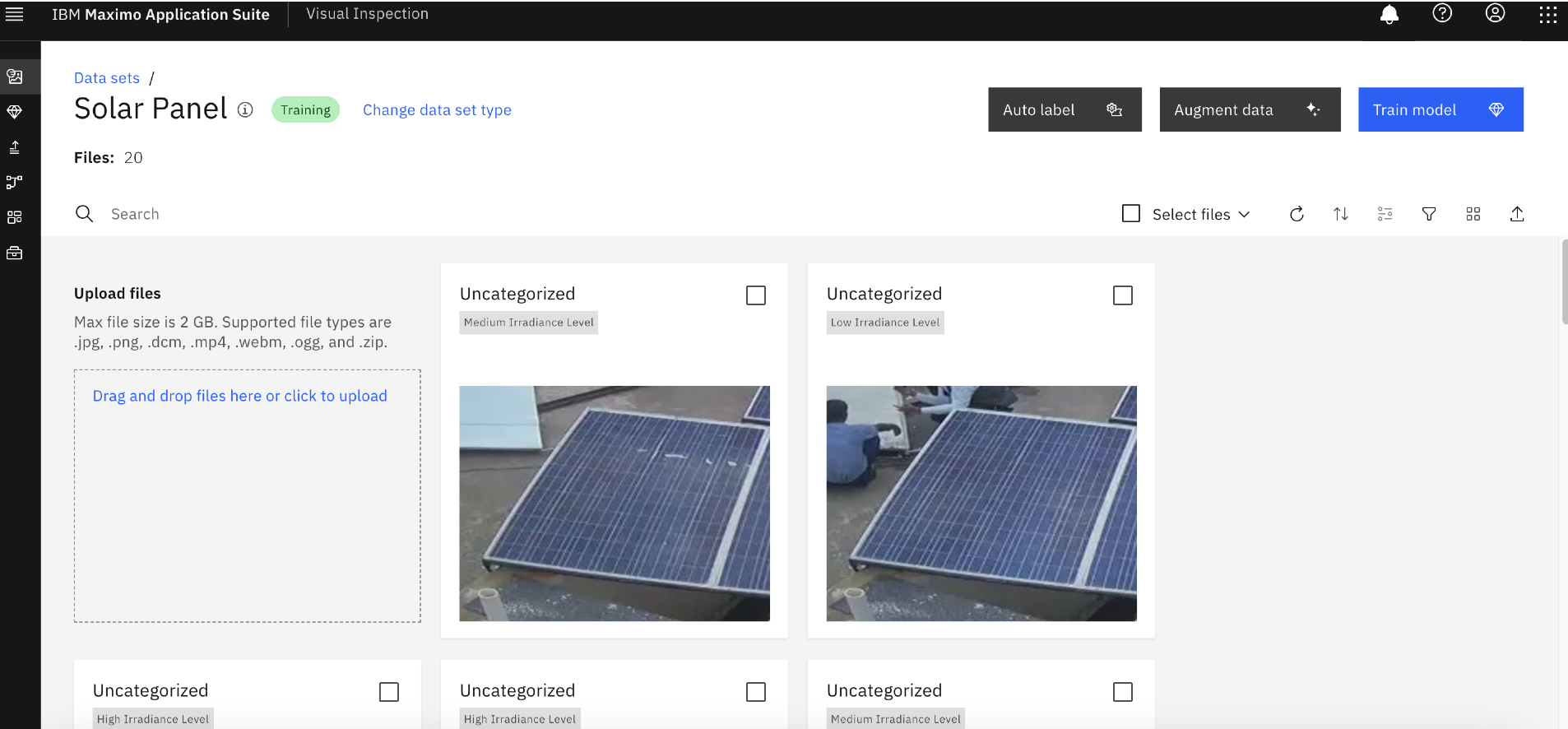
Task: Switch to list view icon
Action: (x=1385, y=214)
